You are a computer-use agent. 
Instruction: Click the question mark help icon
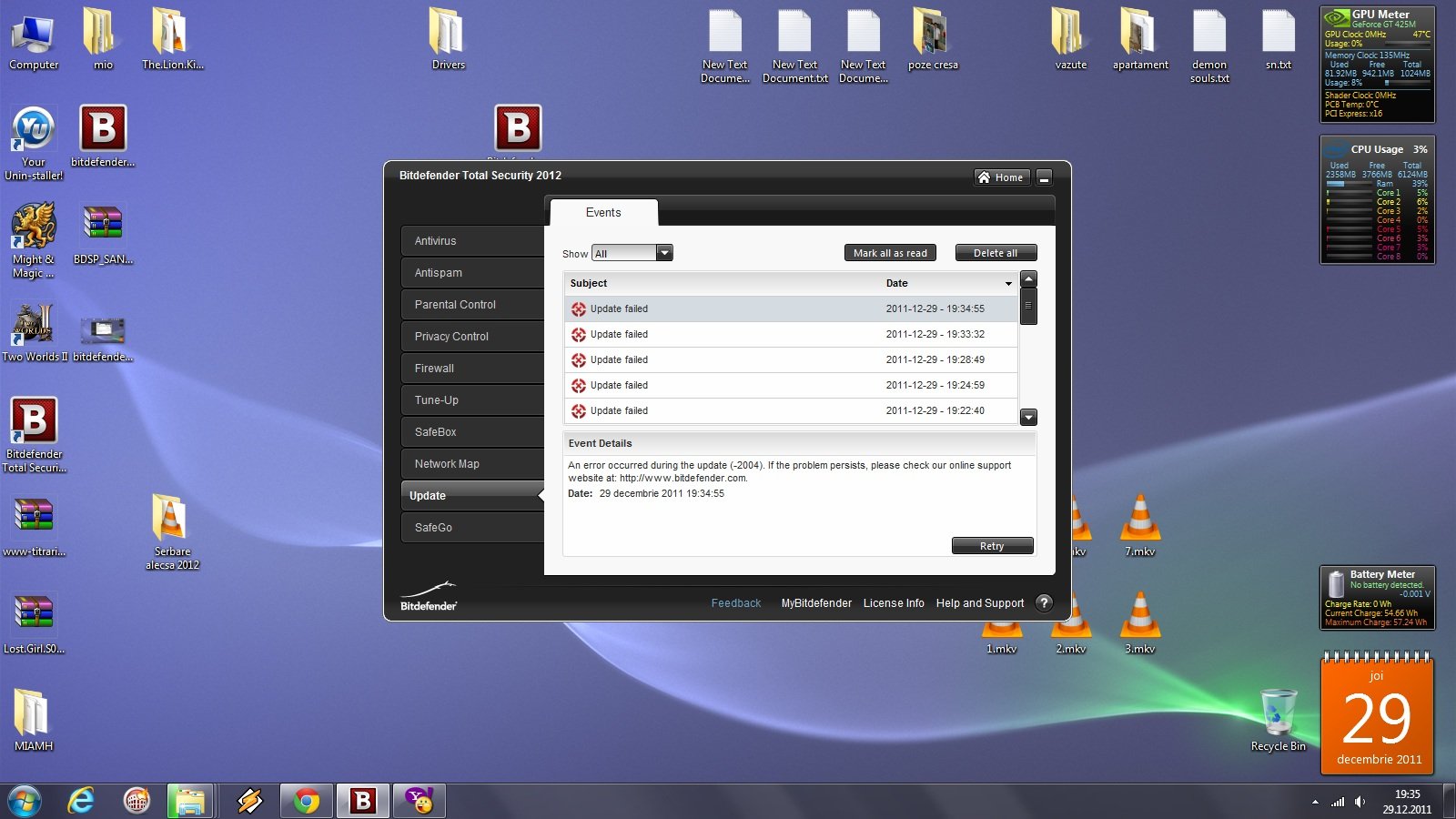(1044, 602)
